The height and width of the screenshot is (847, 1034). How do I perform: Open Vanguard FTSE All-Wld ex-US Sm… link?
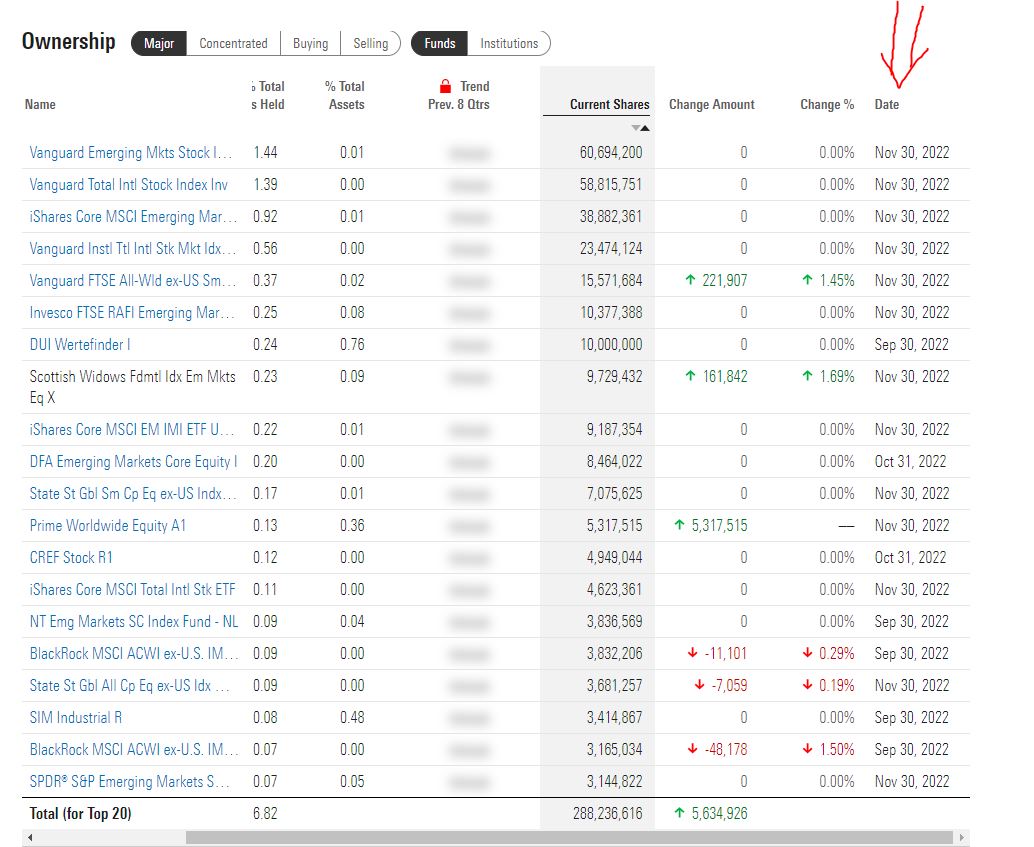click(132, 281)
